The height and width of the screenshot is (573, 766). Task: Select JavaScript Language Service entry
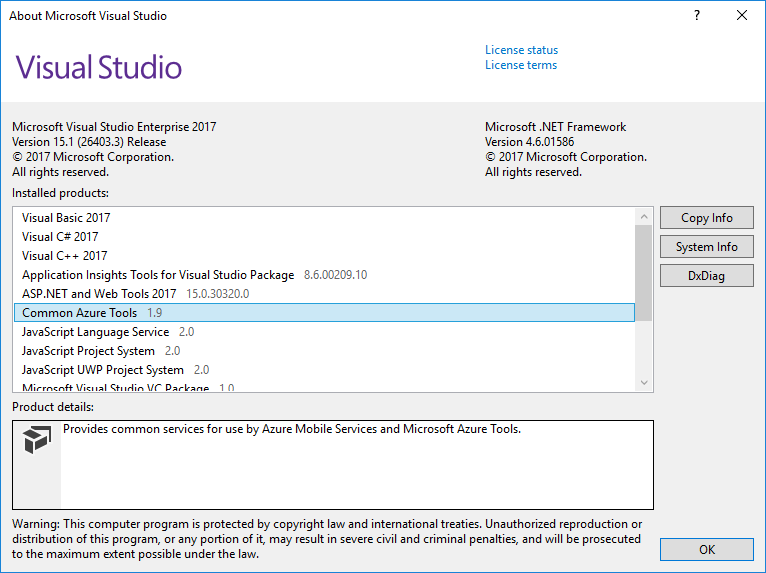[324, 332]
